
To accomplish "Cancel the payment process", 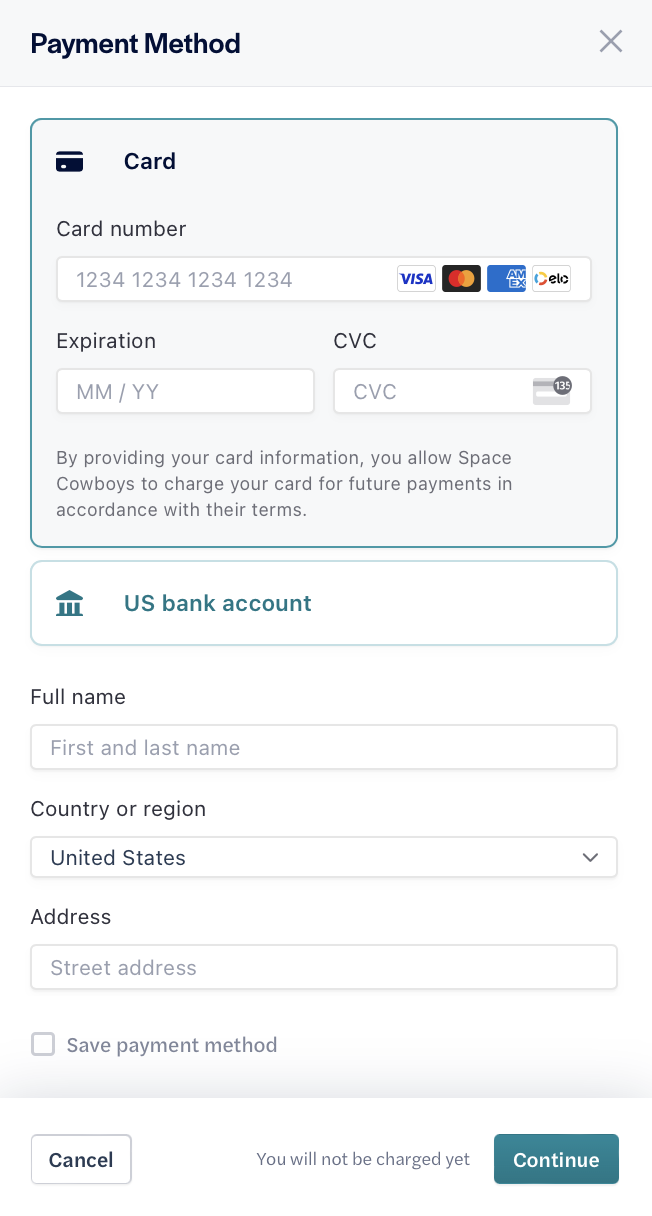I will (81, 1159).
